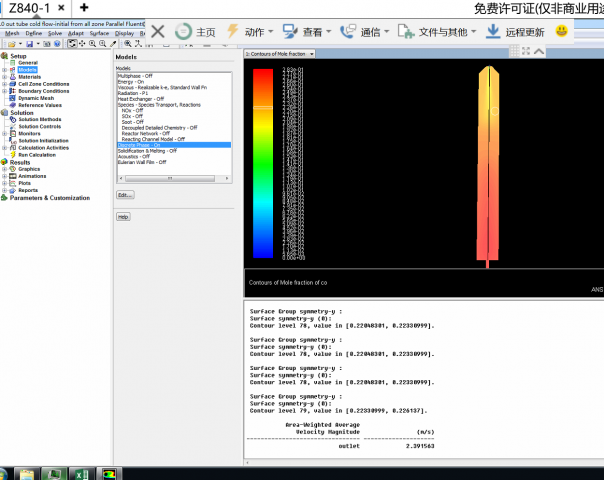Expand the Graphics tree node
The height and width of the screenshot is (480, 604).
4,169
